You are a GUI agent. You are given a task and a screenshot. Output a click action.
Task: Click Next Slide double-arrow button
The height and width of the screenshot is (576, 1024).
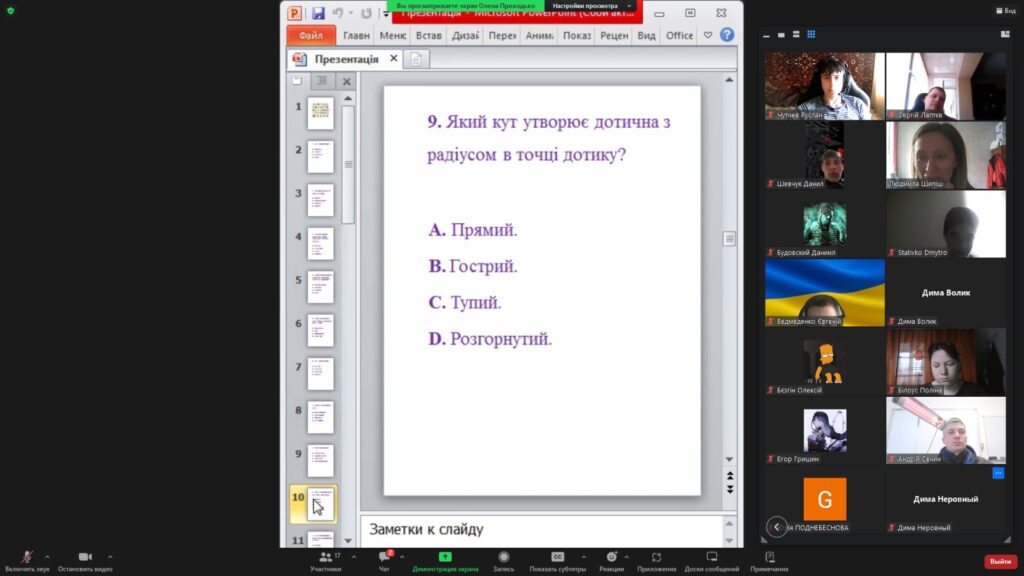tap(729, 489)
